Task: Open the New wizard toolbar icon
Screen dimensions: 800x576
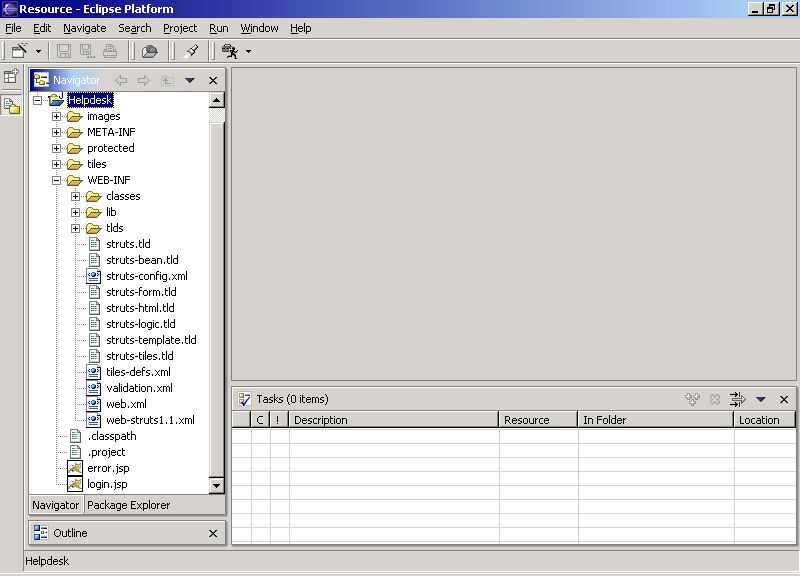Action: click(19, 51)
